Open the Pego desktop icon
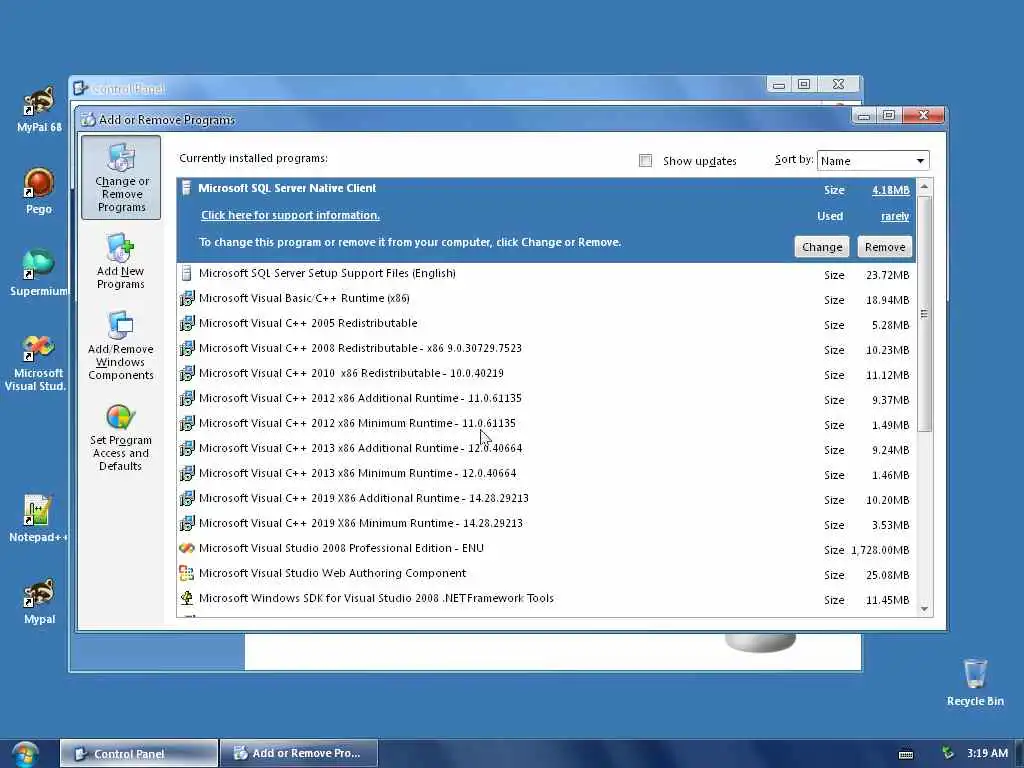1024x768 pixels. 39,191
